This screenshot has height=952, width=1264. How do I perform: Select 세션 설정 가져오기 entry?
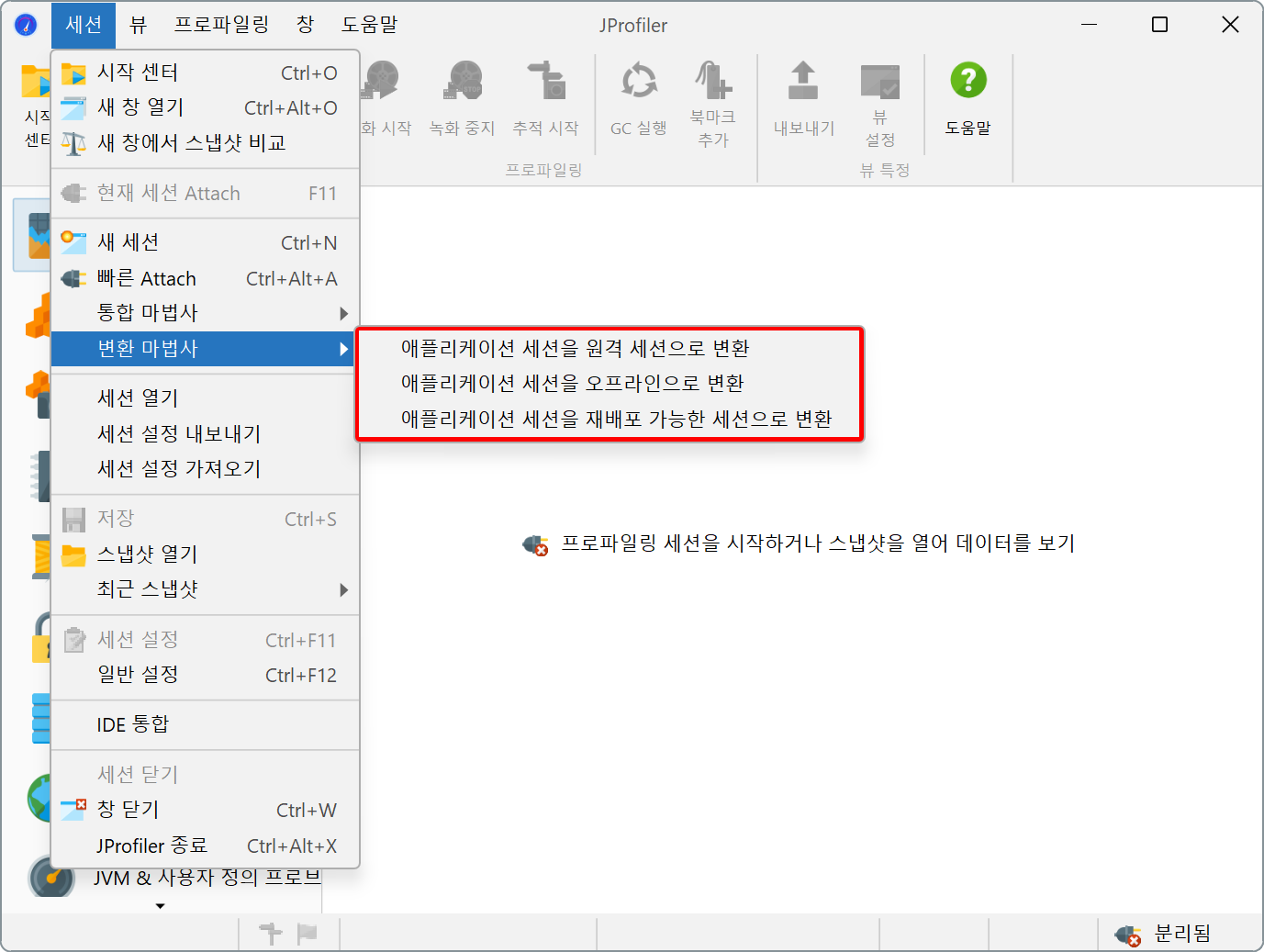[205, 468]
